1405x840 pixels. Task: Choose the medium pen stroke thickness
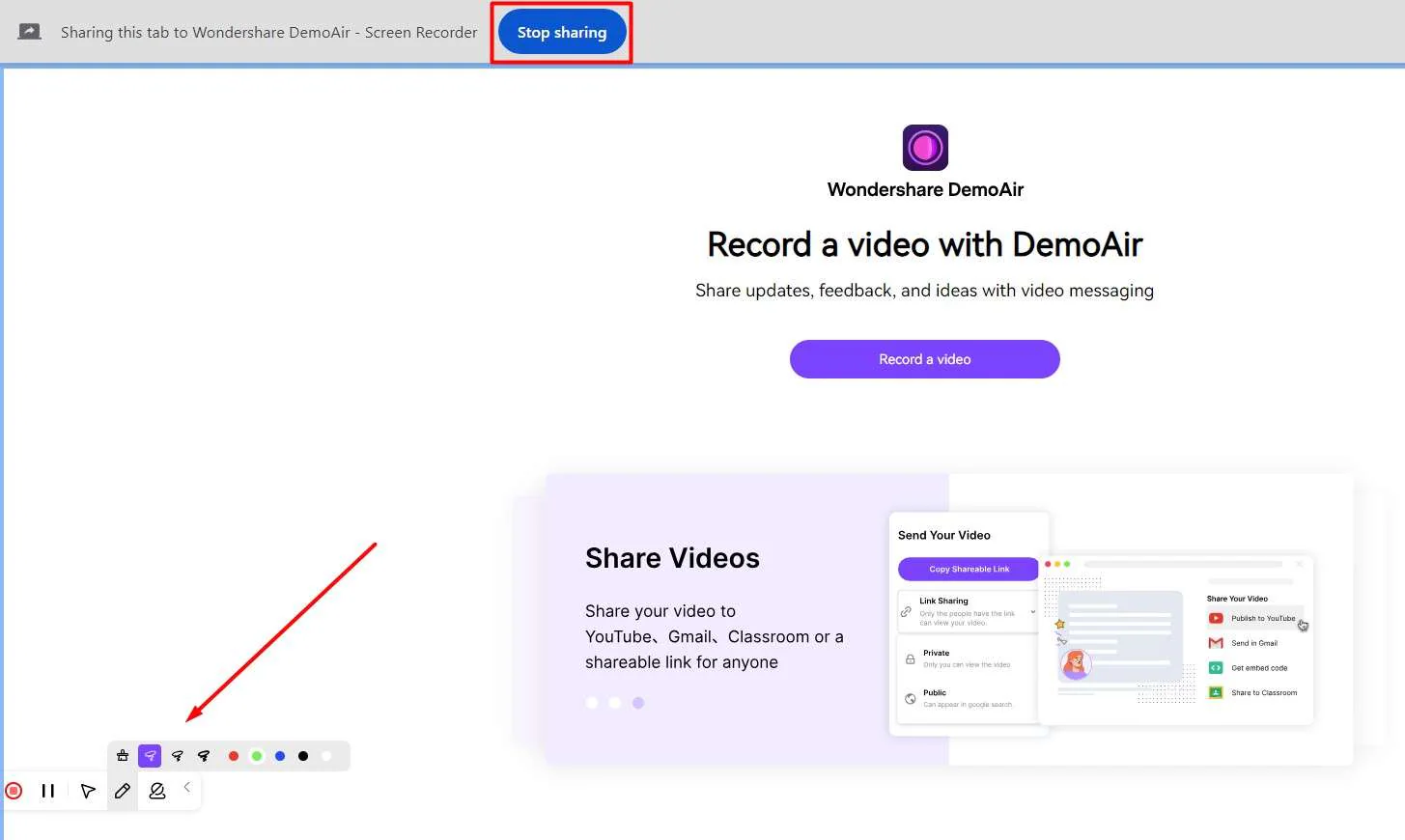coord(177,756)
